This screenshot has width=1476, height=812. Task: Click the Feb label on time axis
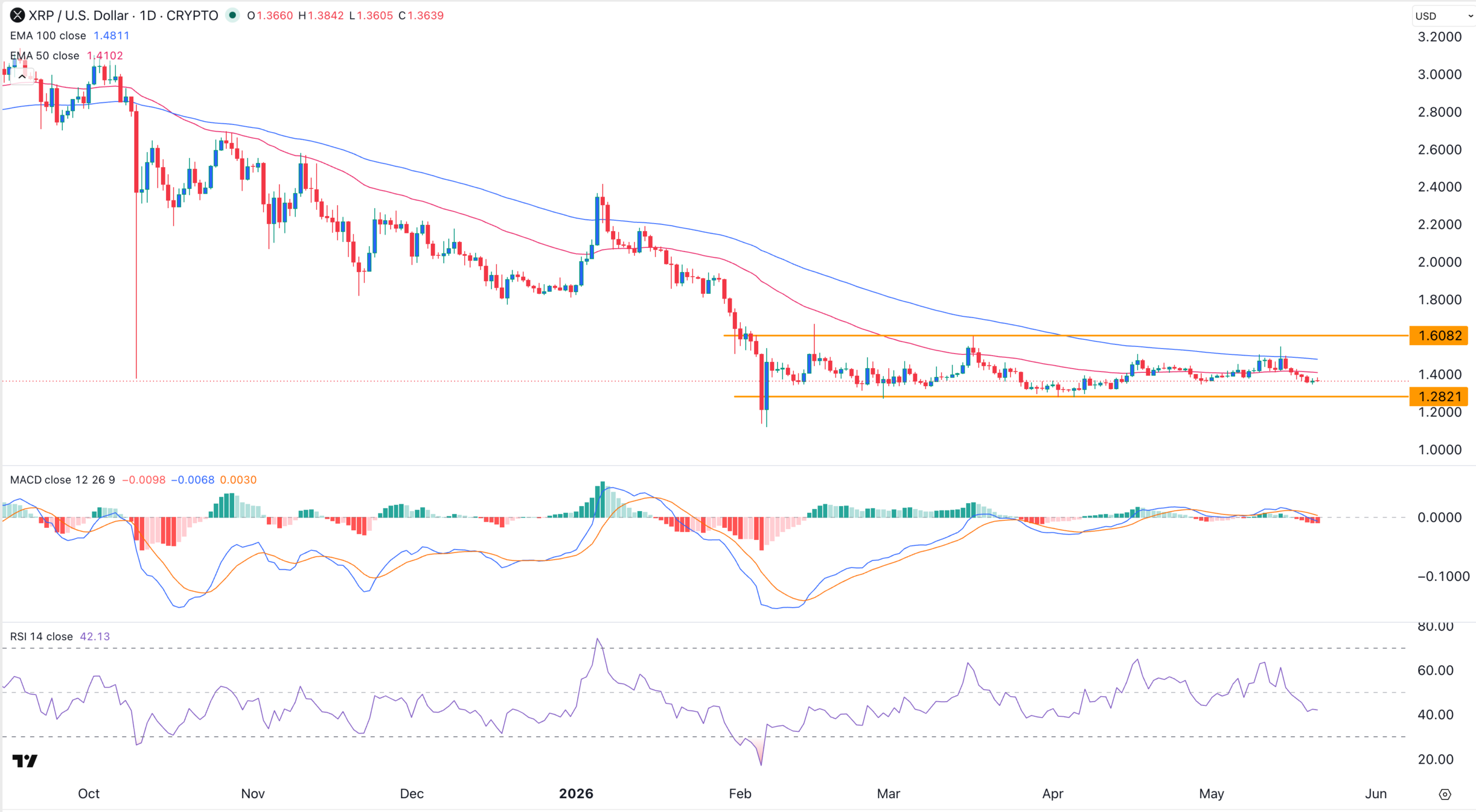740,794
